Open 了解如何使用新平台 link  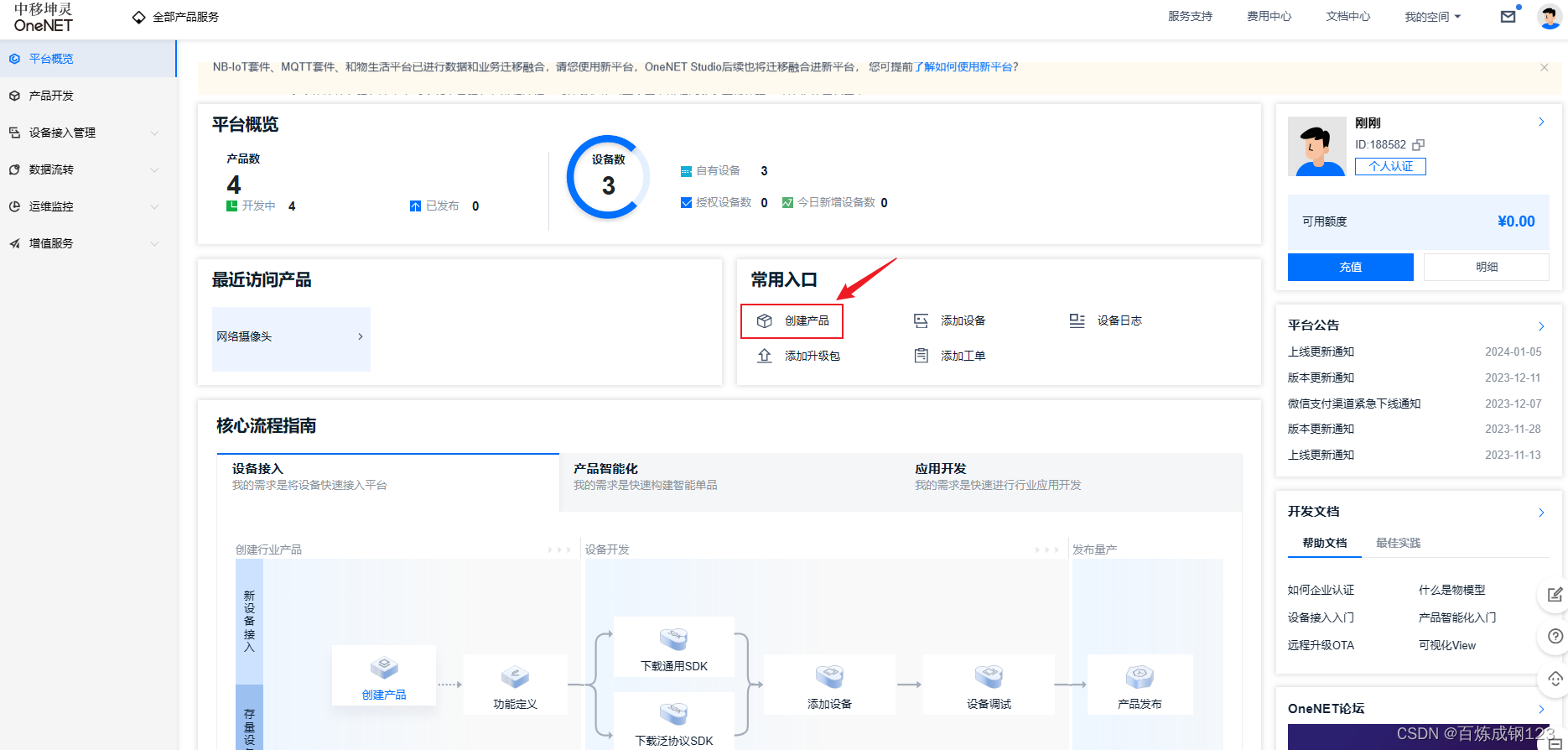coord(963,67)
